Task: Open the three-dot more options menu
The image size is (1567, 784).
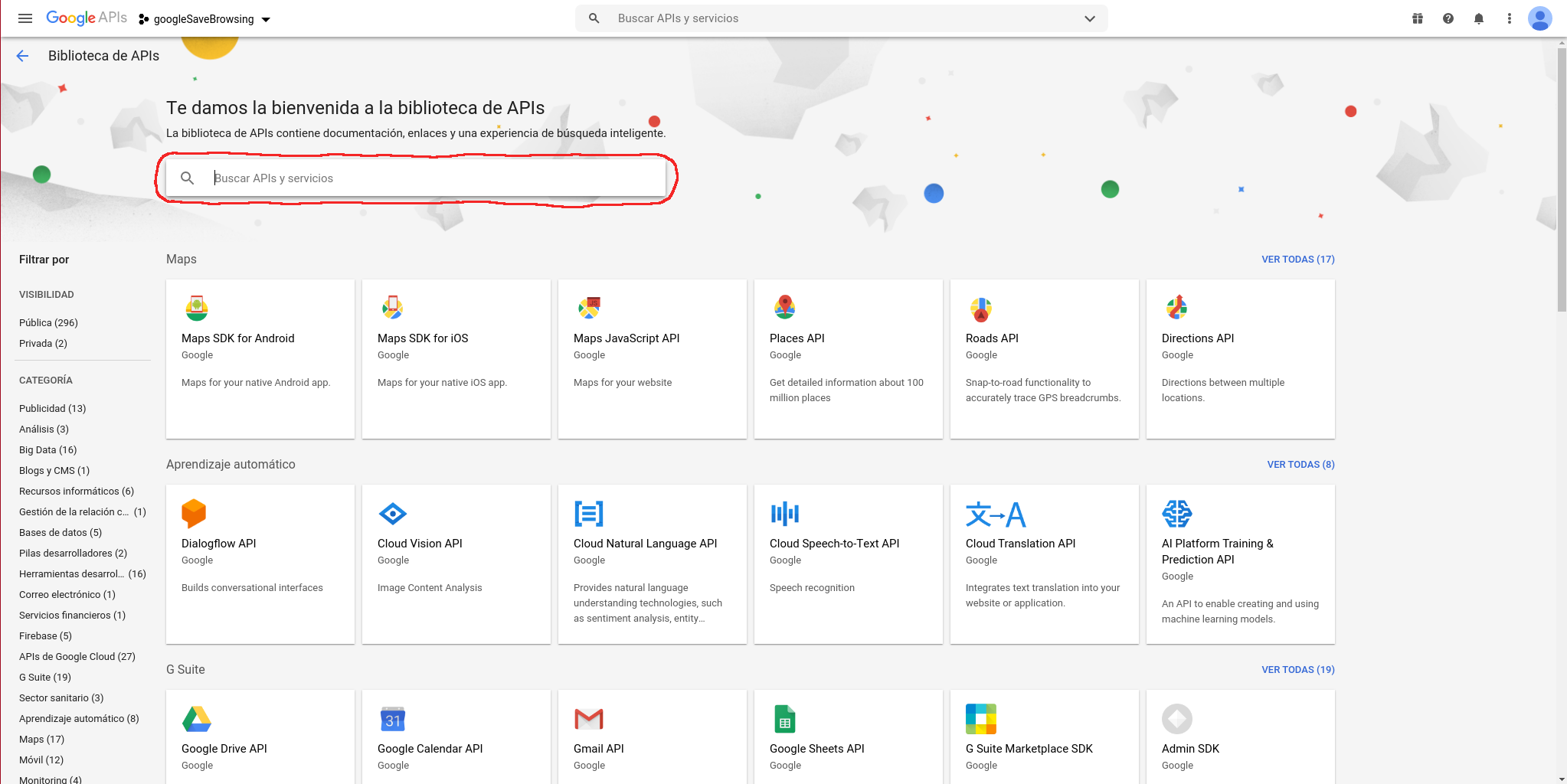Action: (x=1510, y=18)
